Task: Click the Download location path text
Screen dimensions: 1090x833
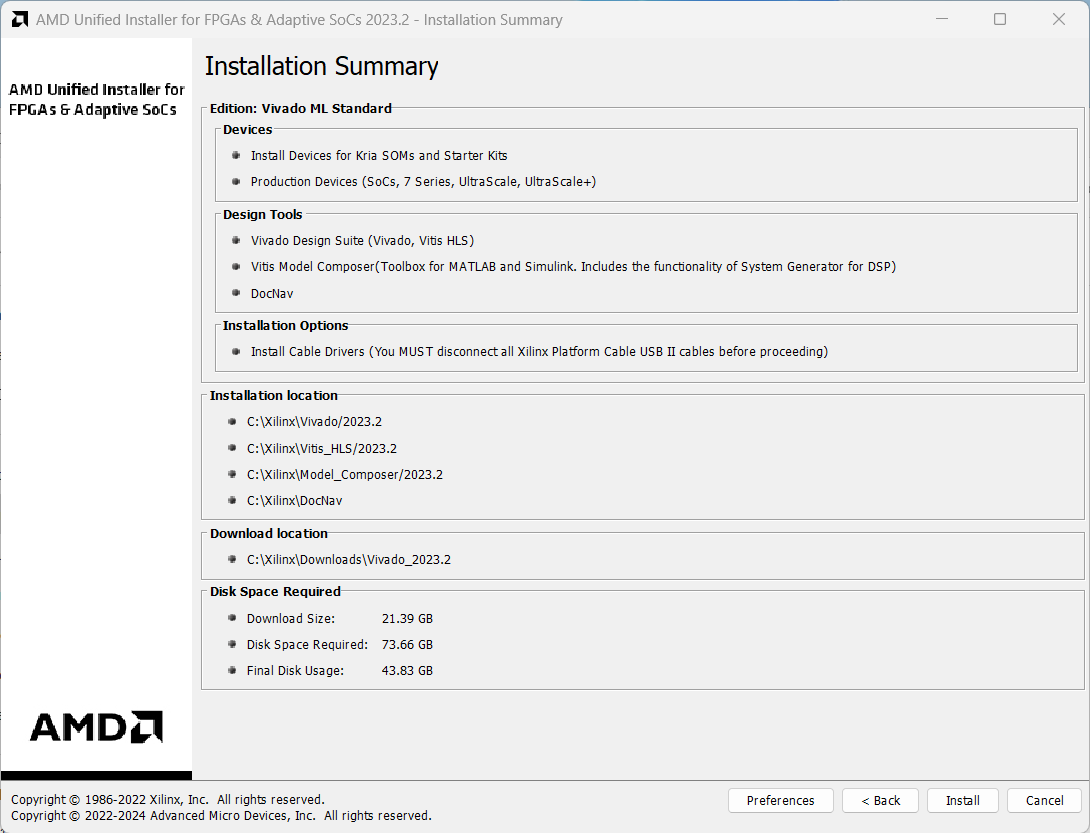Action: (x=348, y=559)
